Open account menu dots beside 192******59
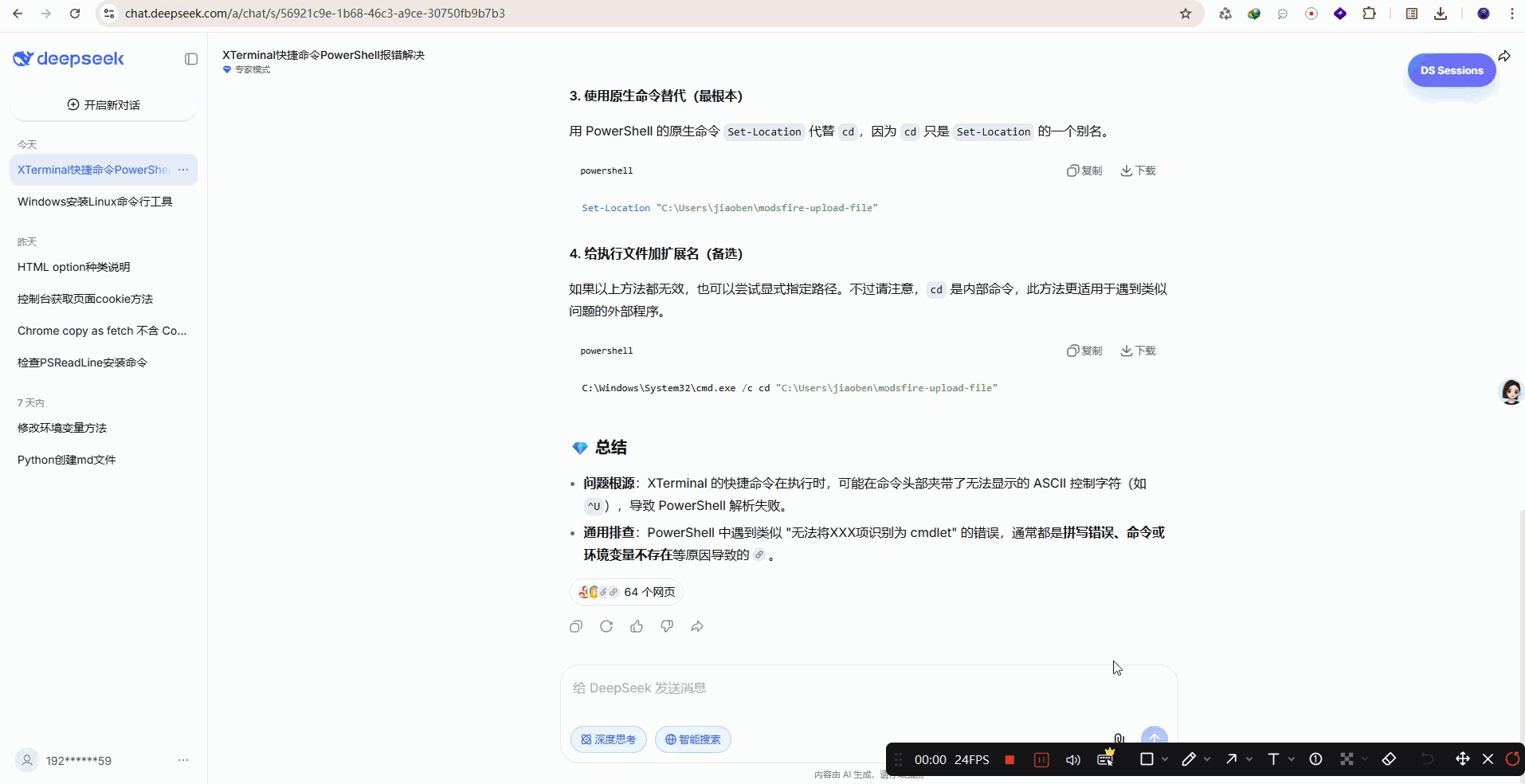Image resolution: width=1525 pixels, height=784 pixels. (x=183, y=760)
